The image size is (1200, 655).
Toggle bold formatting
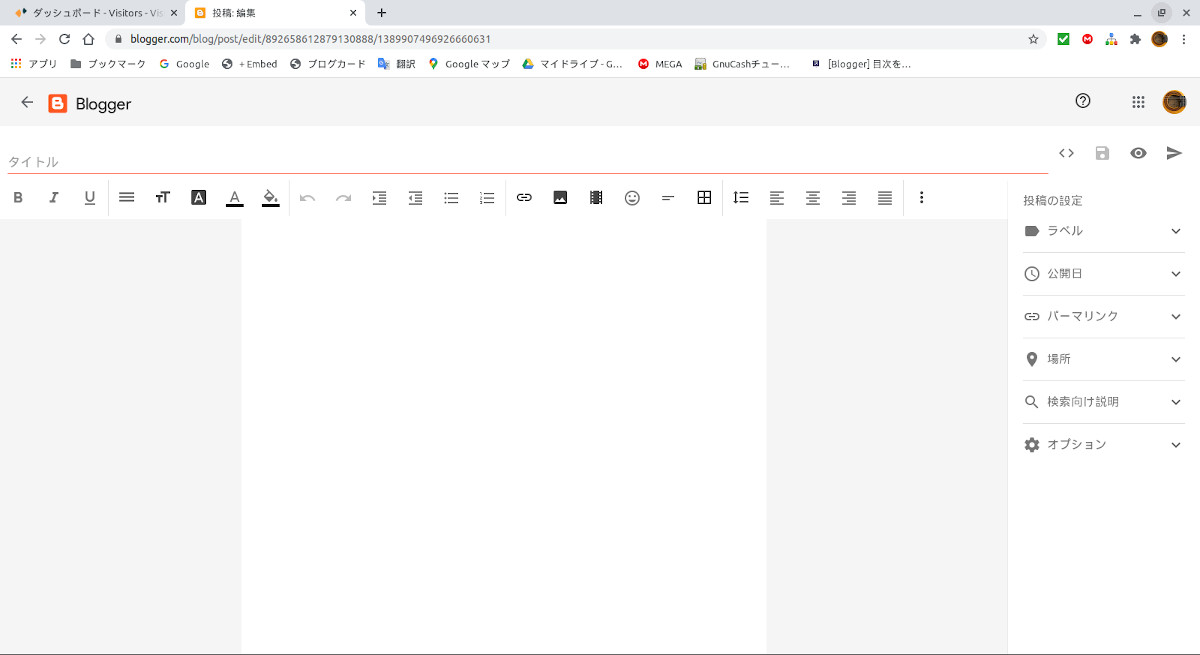point(18,198)
